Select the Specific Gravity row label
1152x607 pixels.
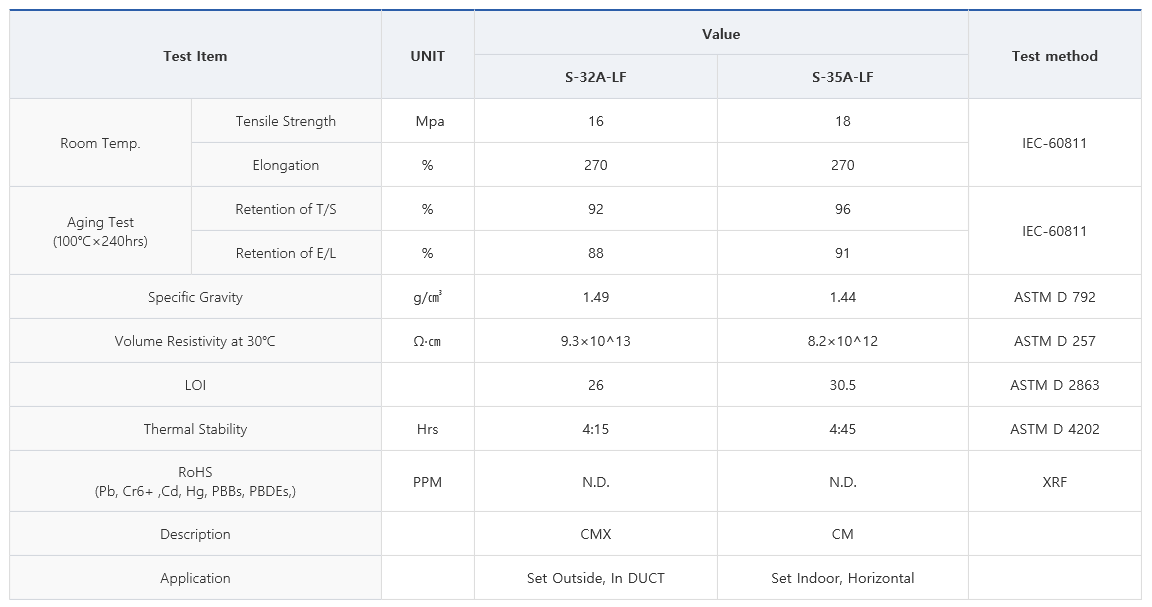click(195, 297)
